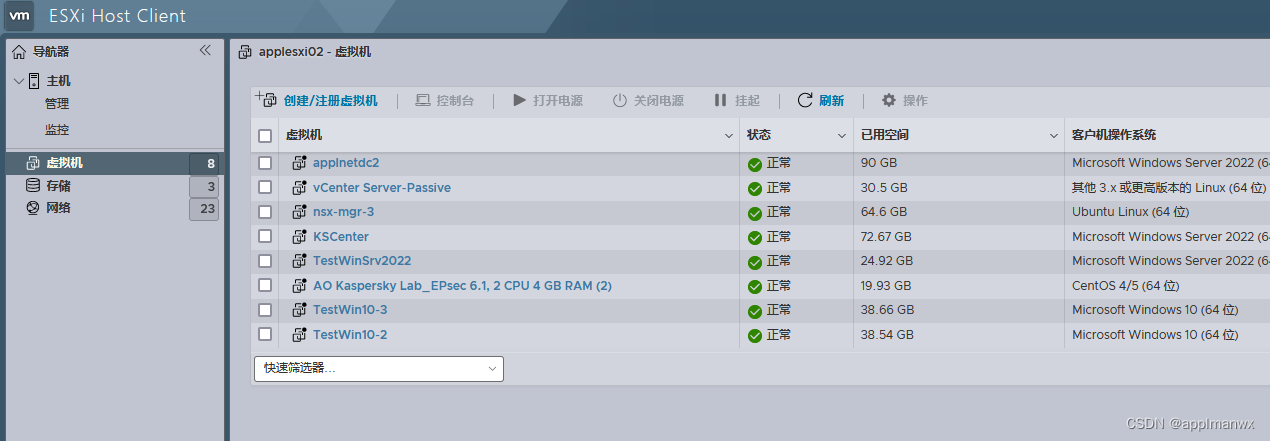Screen dimensions: 1270x441
Task: Toggle the select-all checkbox in table header
Action: coord(265,136)
